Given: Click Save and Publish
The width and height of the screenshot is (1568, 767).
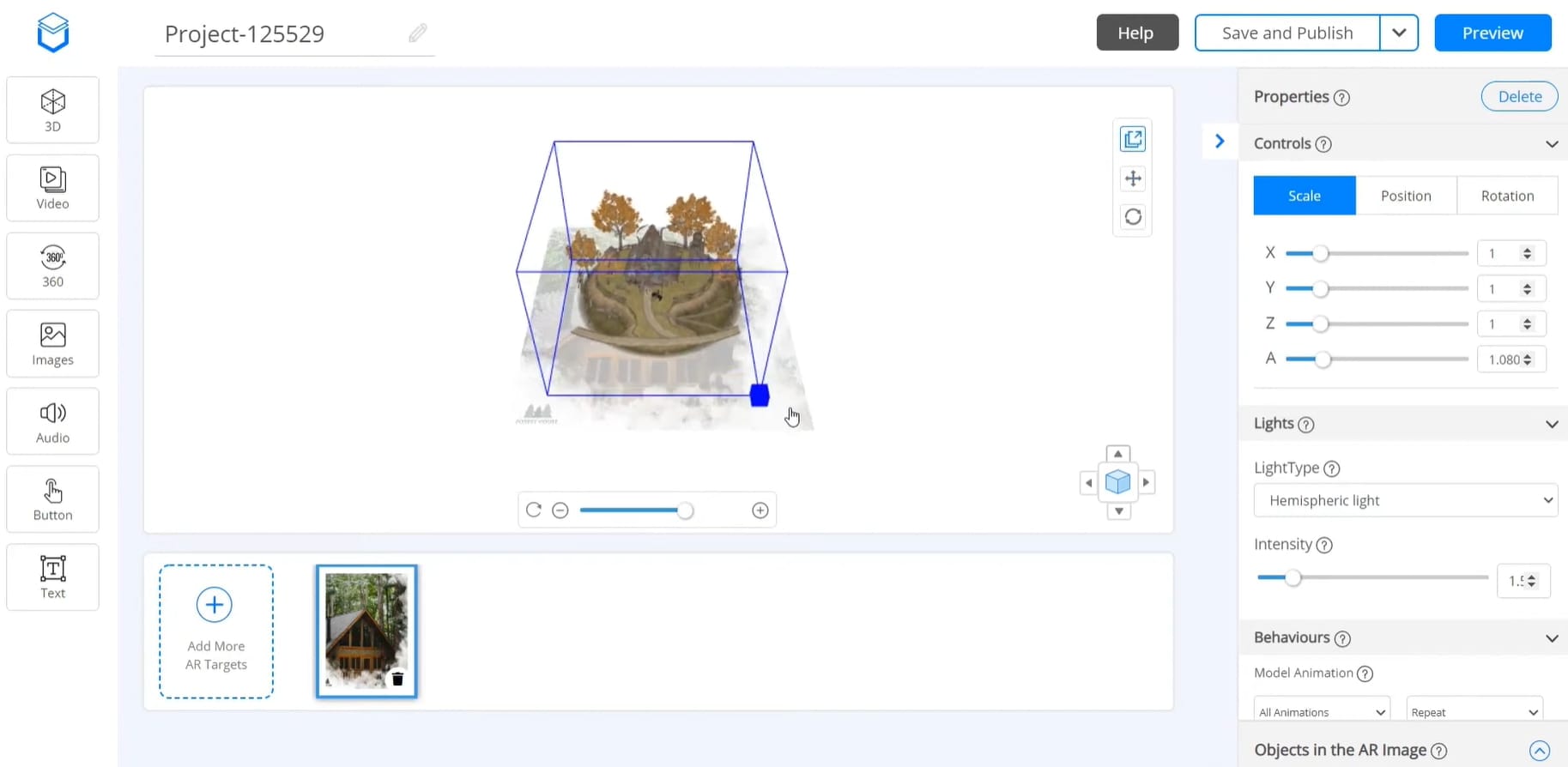Looking at the screenshot, I should tap(1287, 33).
